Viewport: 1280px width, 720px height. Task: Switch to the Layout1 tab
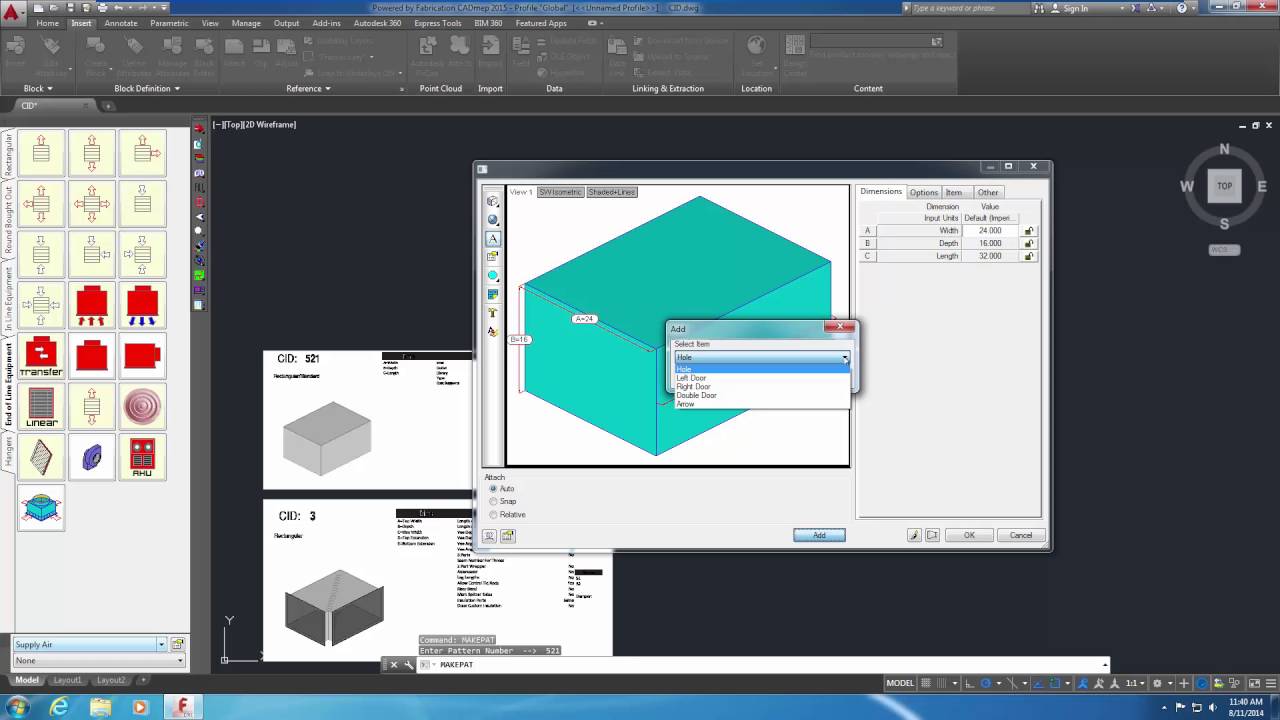click(68, 680)
